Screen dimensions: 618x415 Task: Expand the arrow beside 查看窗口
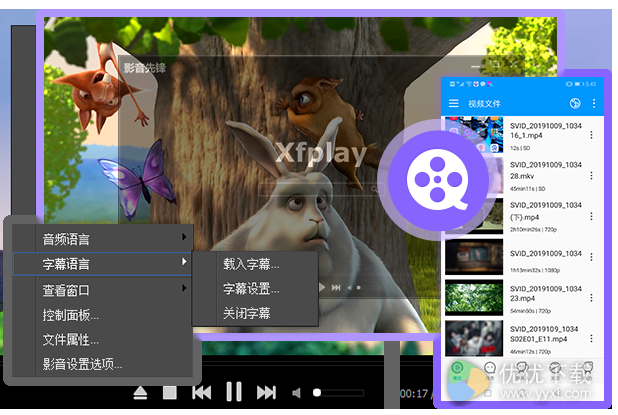pos(184,288)
